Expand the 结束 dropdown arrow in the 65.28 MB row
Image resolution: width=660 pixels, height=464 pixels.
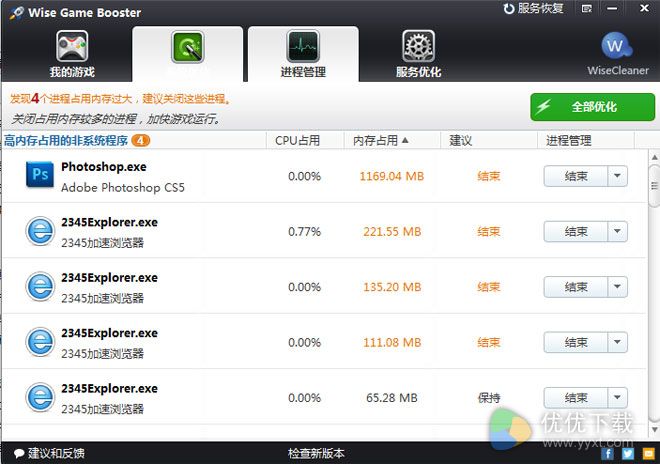click(x=617, y=398)
